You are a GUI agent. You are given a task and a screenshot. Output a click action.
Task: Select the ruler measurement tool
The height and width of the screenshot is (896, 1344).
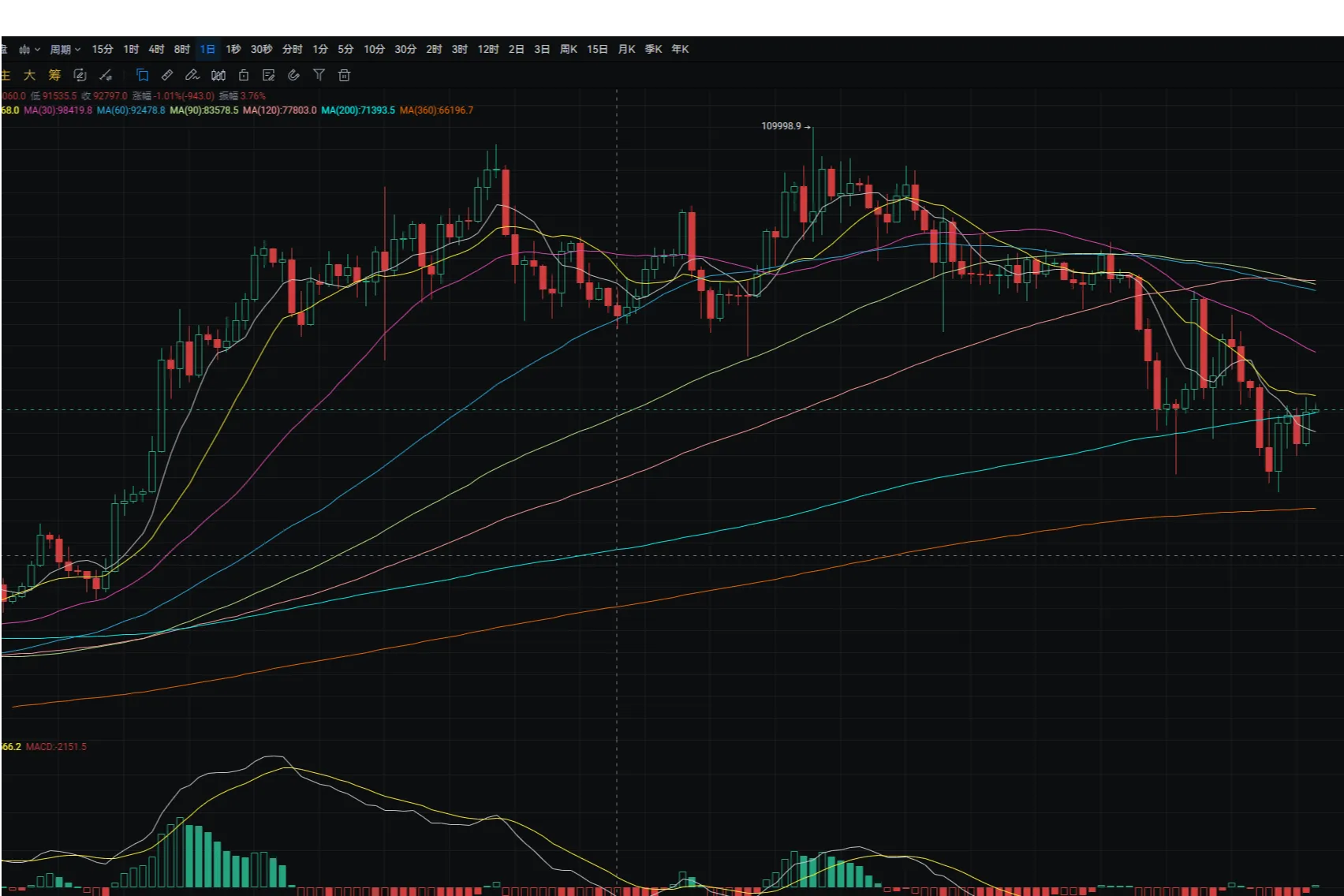(167, 76)
